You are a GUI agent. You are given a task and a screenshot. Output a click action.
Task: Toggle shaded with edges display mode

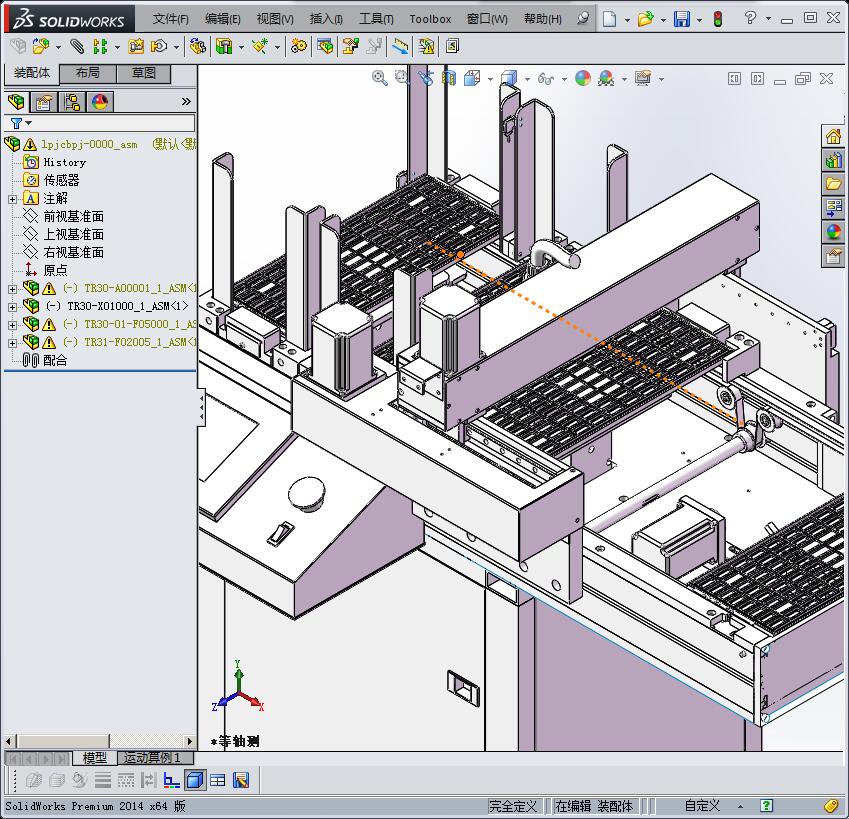[x=195, y=780]
